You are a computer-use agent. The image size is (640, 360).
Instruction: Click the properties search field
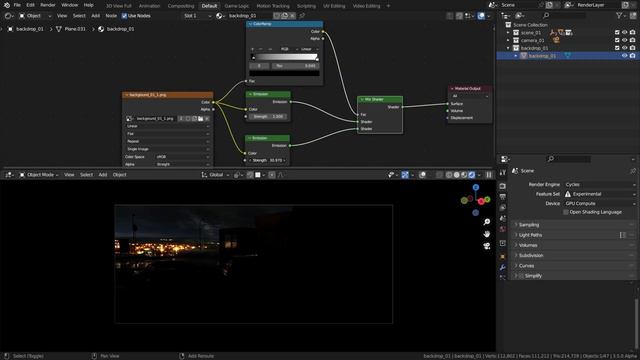569,159
